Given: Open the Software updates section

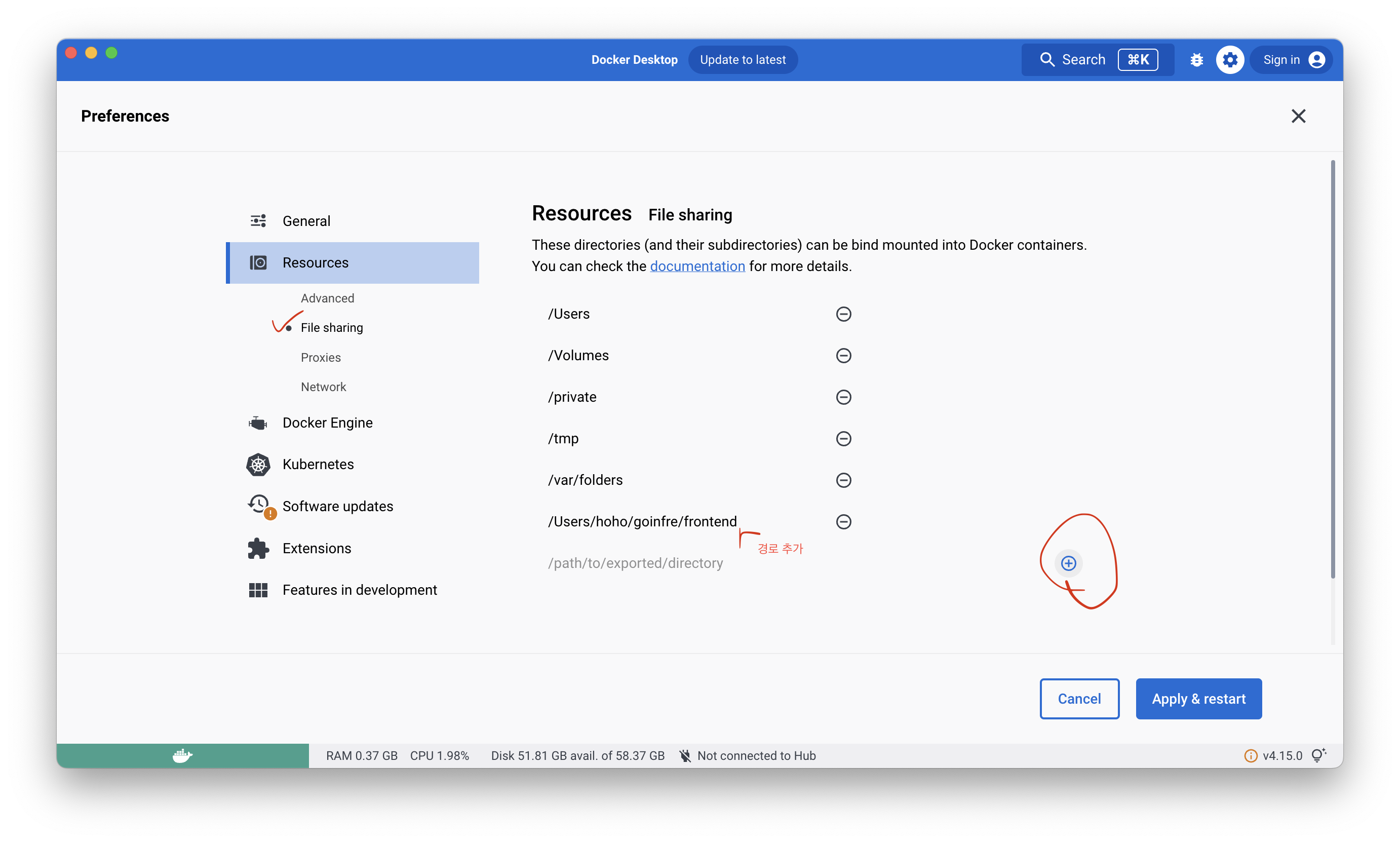Looking at the screenshot, I should pos(352,506).
